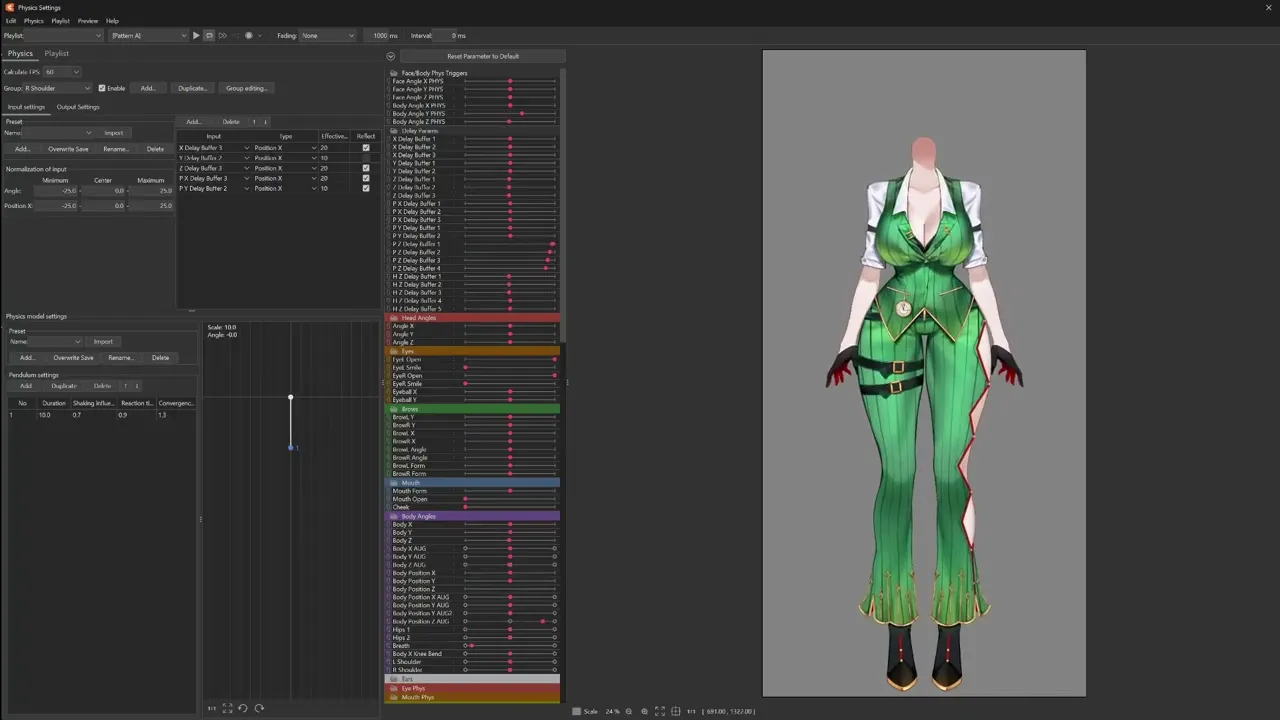Viewport: 1280px width, 720px height.
Task: Open Type dropdown for X Delay Buffer 3
Action: pyautogui.click(x=284, y=148)
